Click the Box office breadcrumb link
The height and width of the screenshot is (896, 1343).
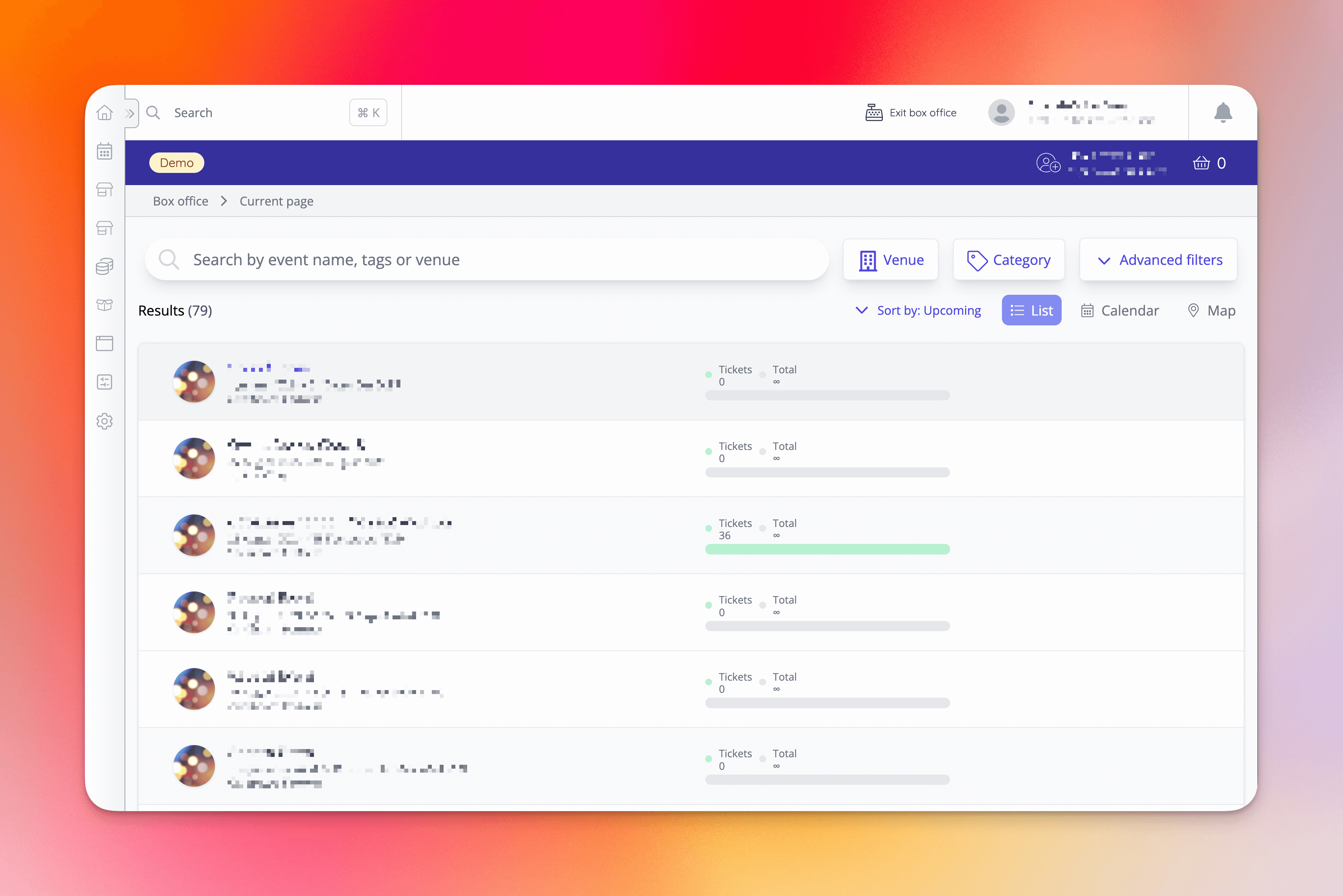180,201
